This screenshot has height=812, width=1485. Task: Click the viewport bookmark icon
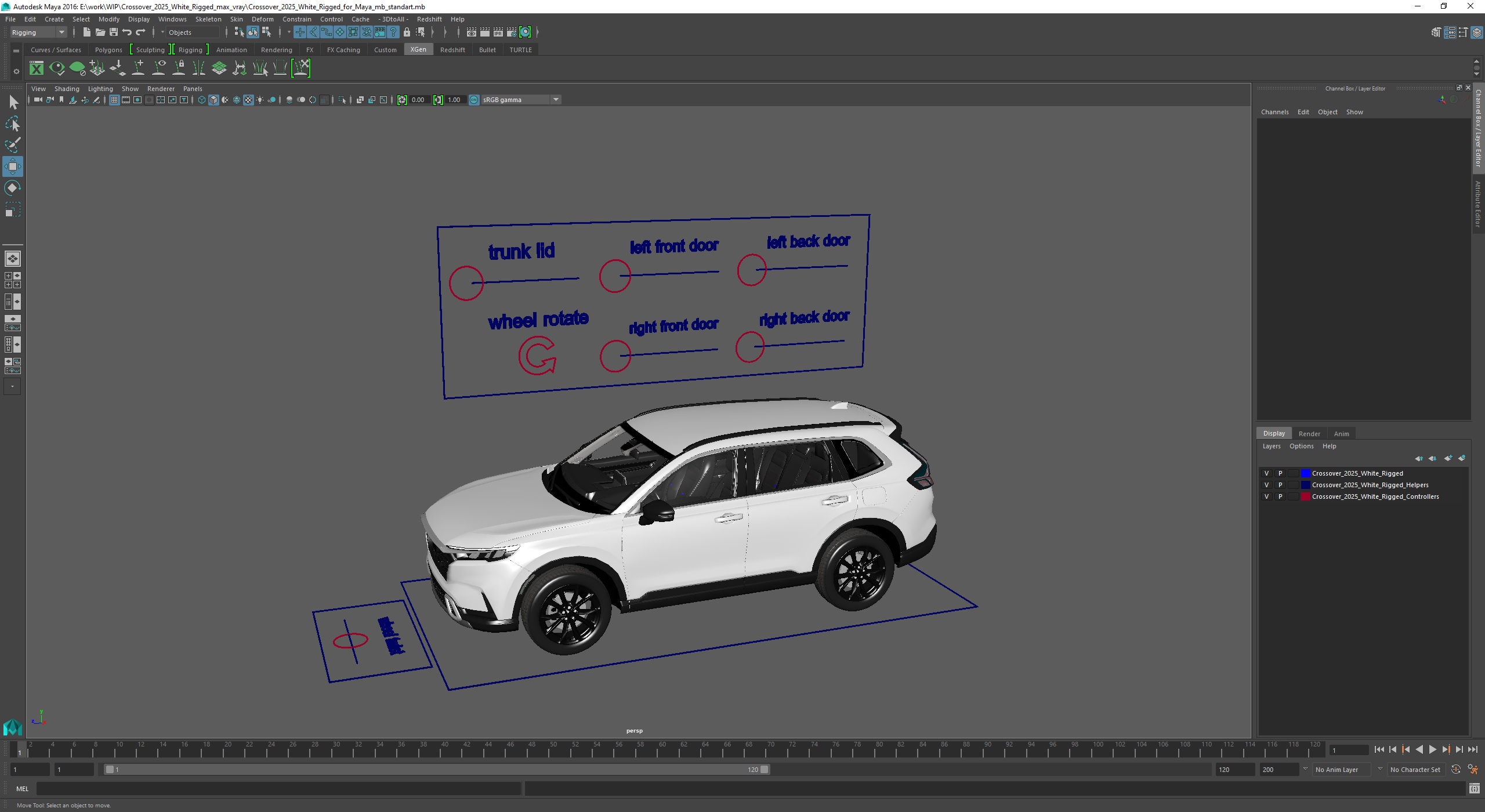click(x=61, y=100)
